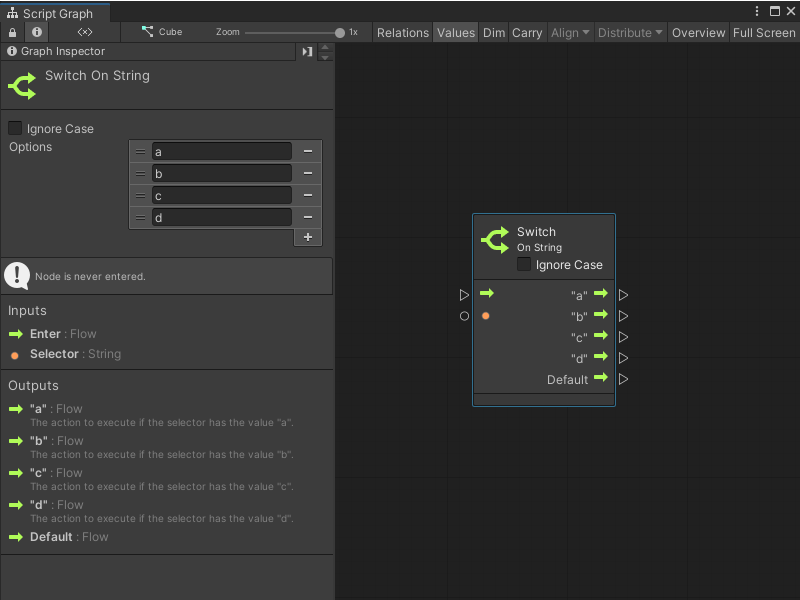800x600 pixels.
Task: Add a new option with the plus button
Action: pos(308,237)
